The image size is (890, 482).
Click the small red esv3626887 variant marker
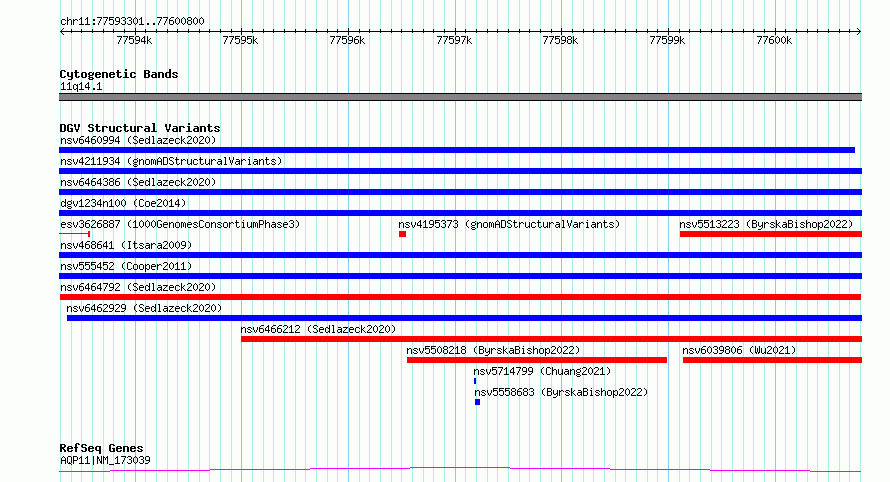74,234
